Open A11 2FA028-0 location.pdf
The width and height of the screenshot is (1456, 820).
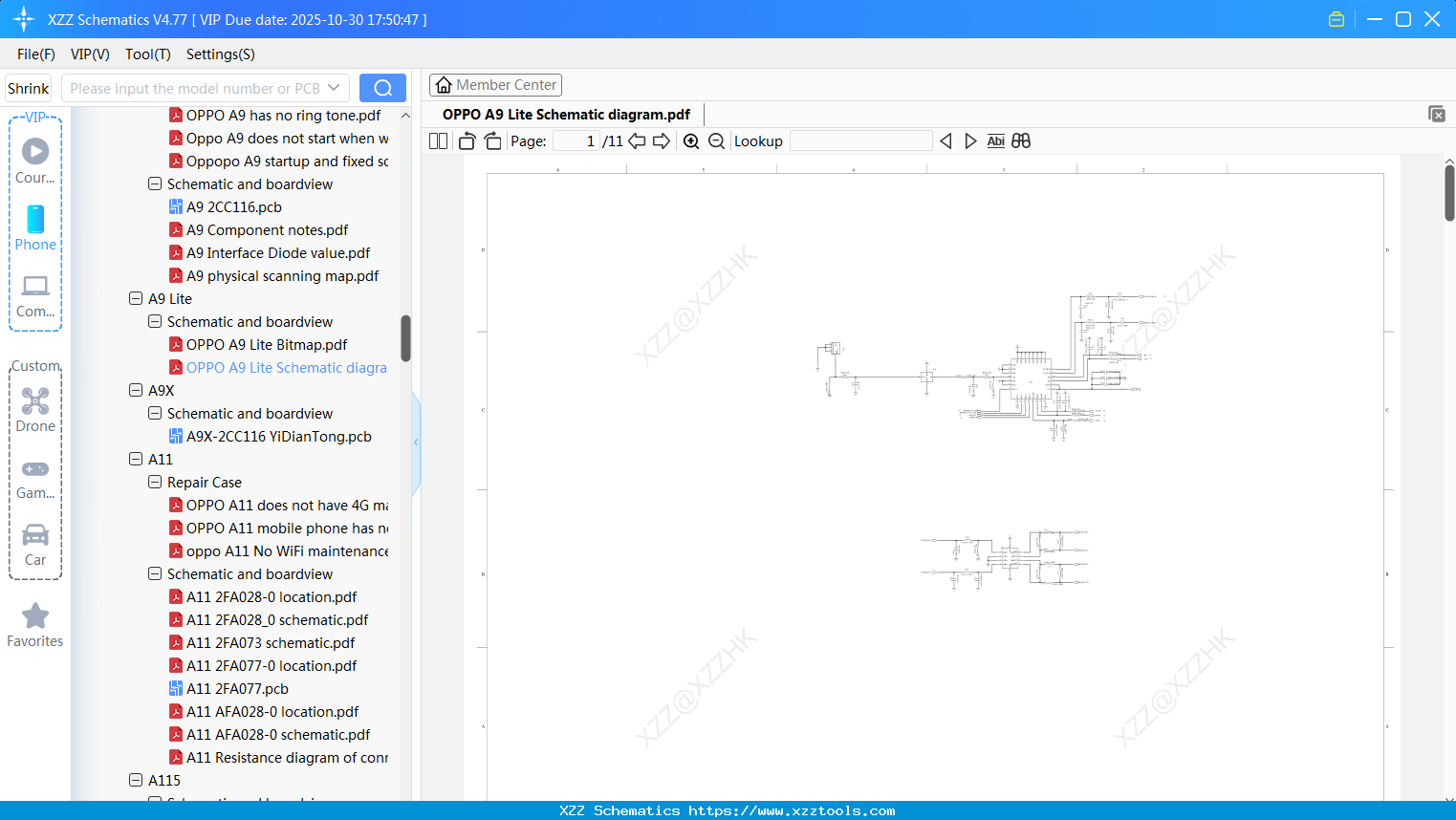point(272,596)
